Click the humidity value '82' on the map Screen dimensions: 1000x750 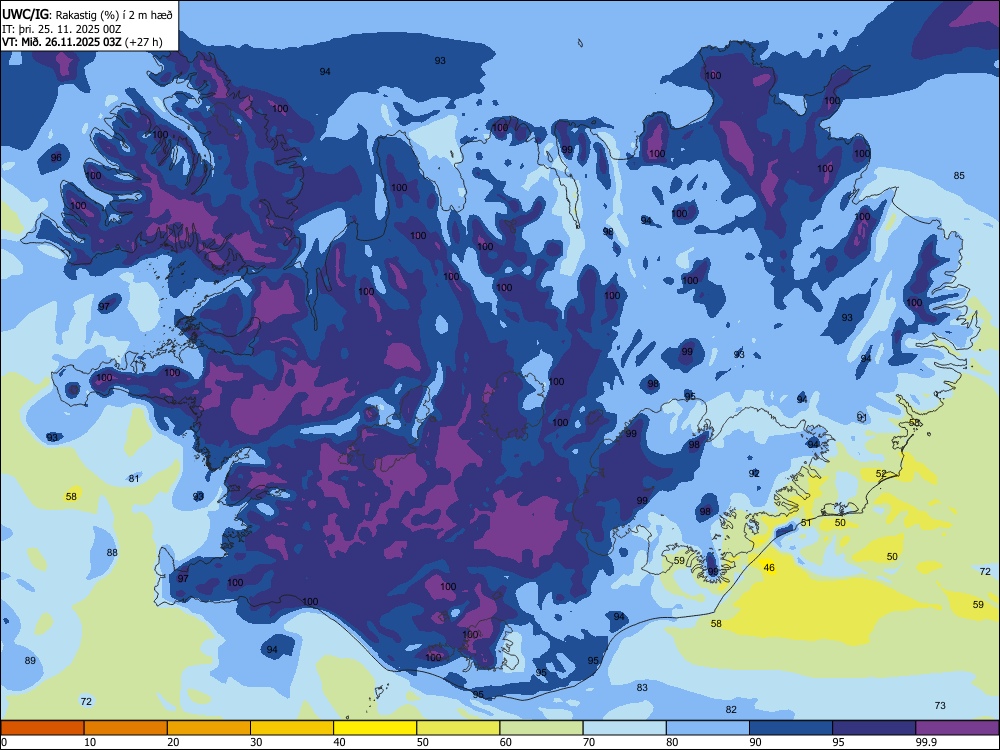(731, 710)
